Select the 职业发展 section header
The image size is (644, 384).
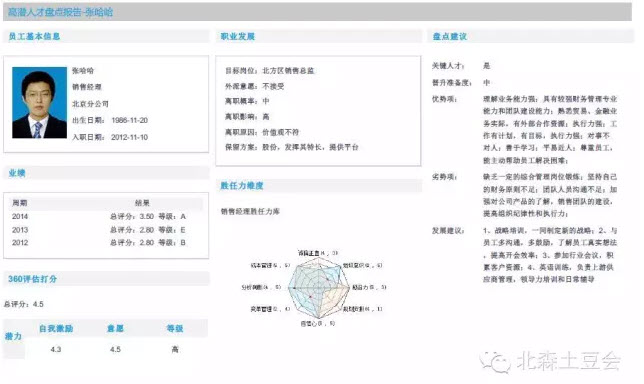point(238,37)
